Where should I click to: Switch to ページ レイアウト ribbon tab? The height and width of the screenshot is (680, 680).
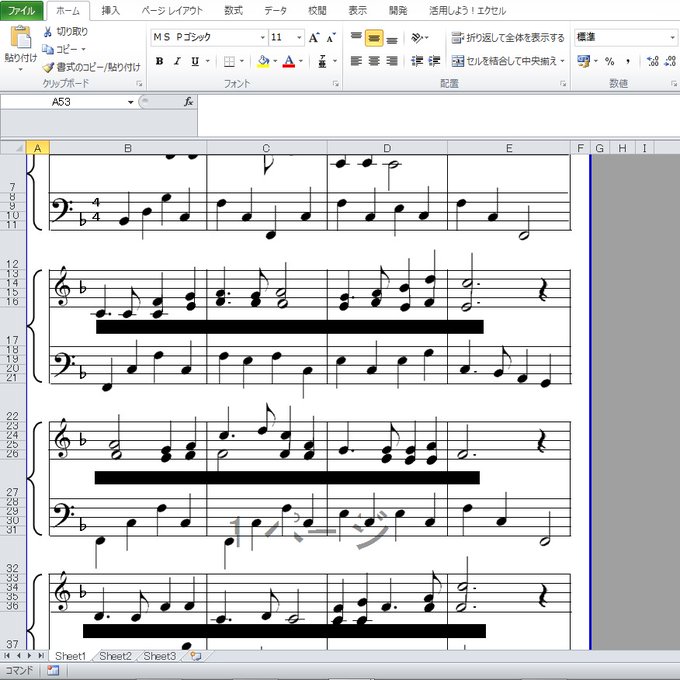(x=172, y=10)
